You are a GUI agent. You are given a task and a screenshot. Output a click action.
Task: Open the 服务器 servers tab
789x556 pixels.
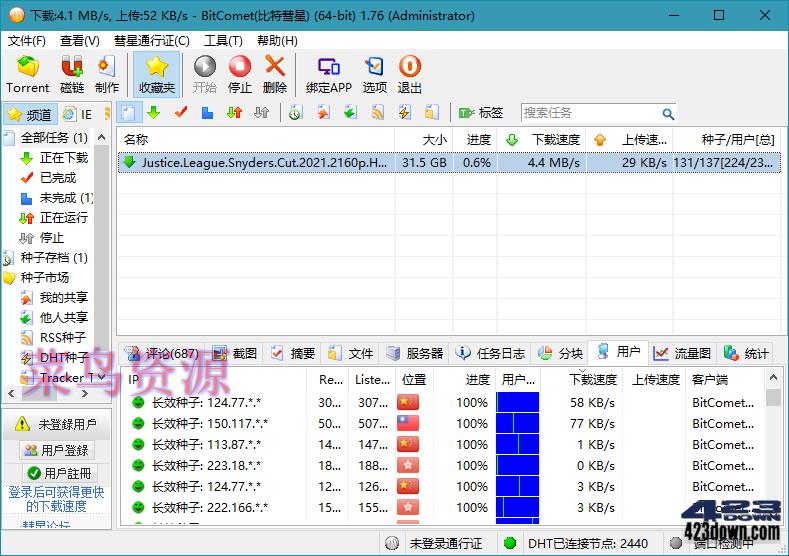coord(416,354)
